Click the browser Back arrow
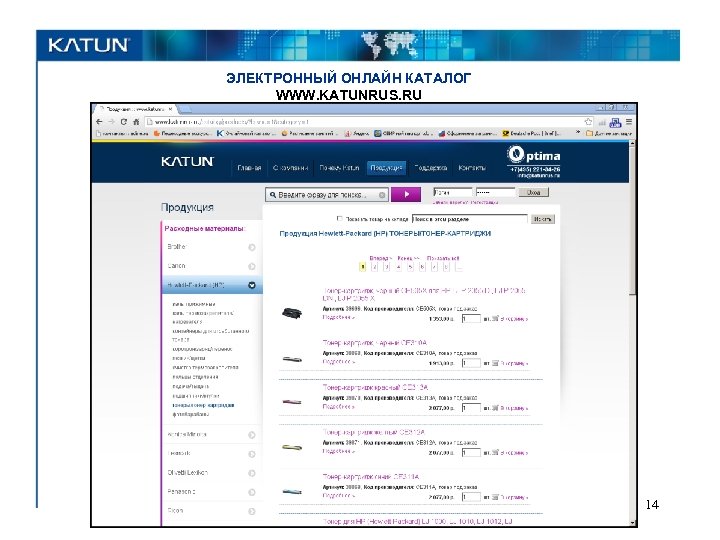Image resolution: width=720 pixels, height=540 pixels. click(x=99, y=122)
